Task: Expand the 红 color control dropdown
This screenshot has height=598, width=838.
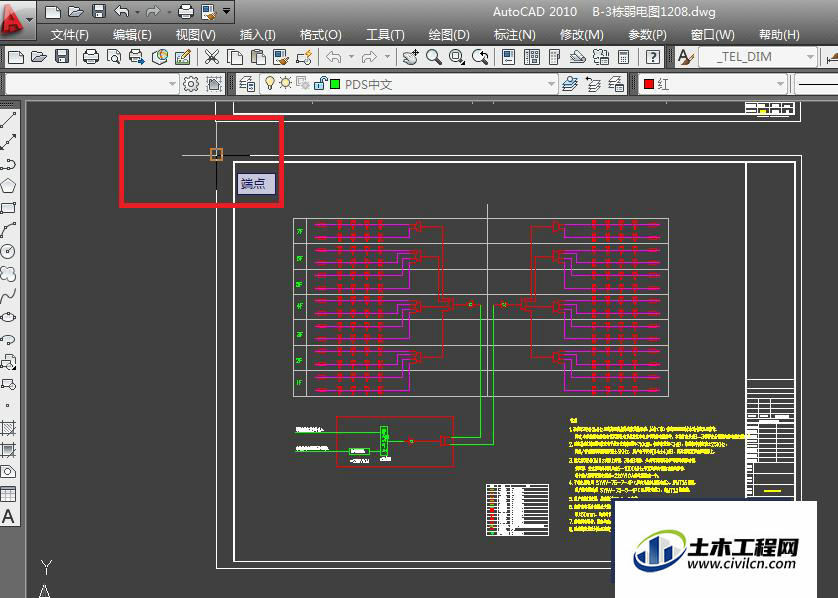Action: point(780,84)
